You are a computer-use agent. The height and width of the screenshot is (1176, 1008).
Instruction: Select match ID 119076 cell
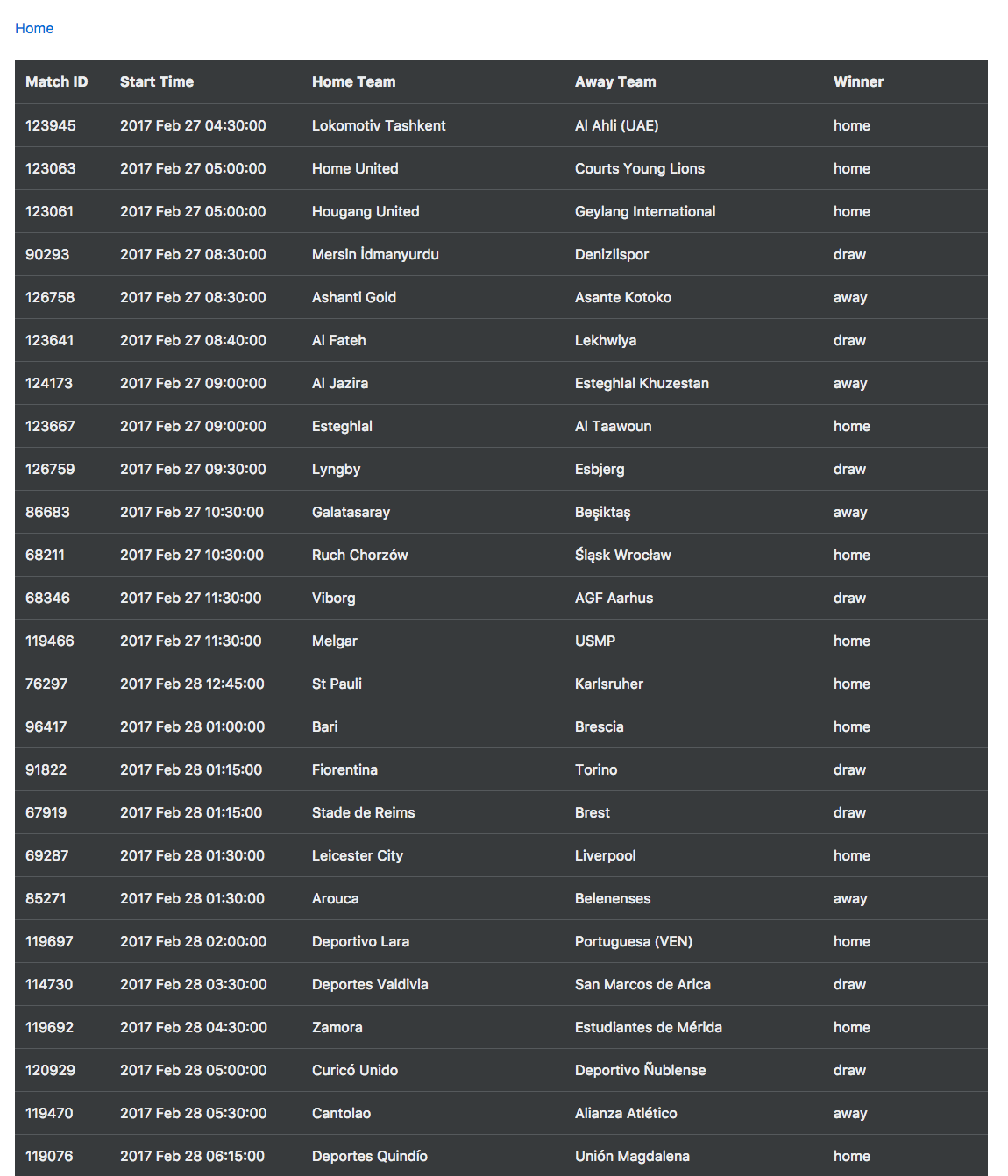(49, 1156)
